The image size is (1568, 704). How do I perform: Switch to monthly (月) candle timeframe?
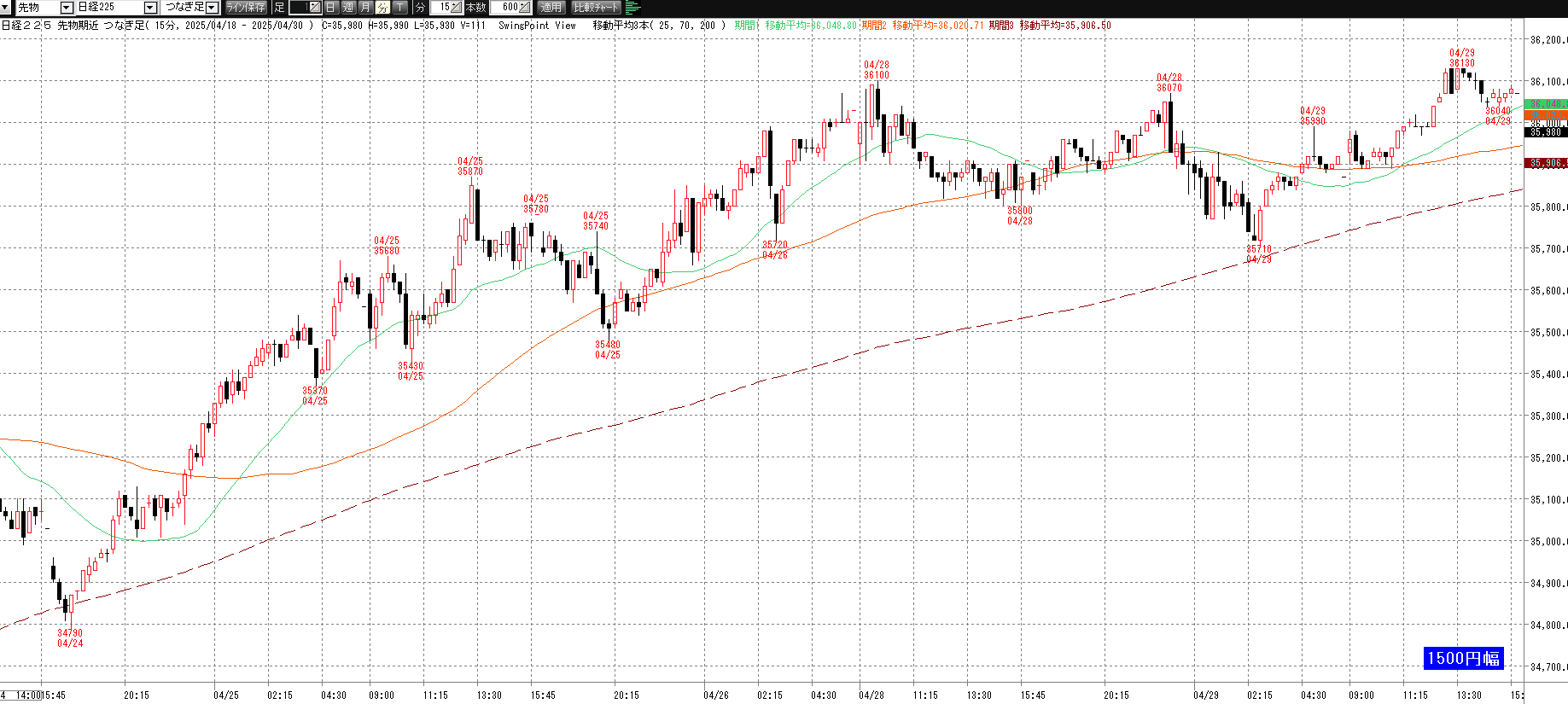pyautogui.click(x=365, y=7)
